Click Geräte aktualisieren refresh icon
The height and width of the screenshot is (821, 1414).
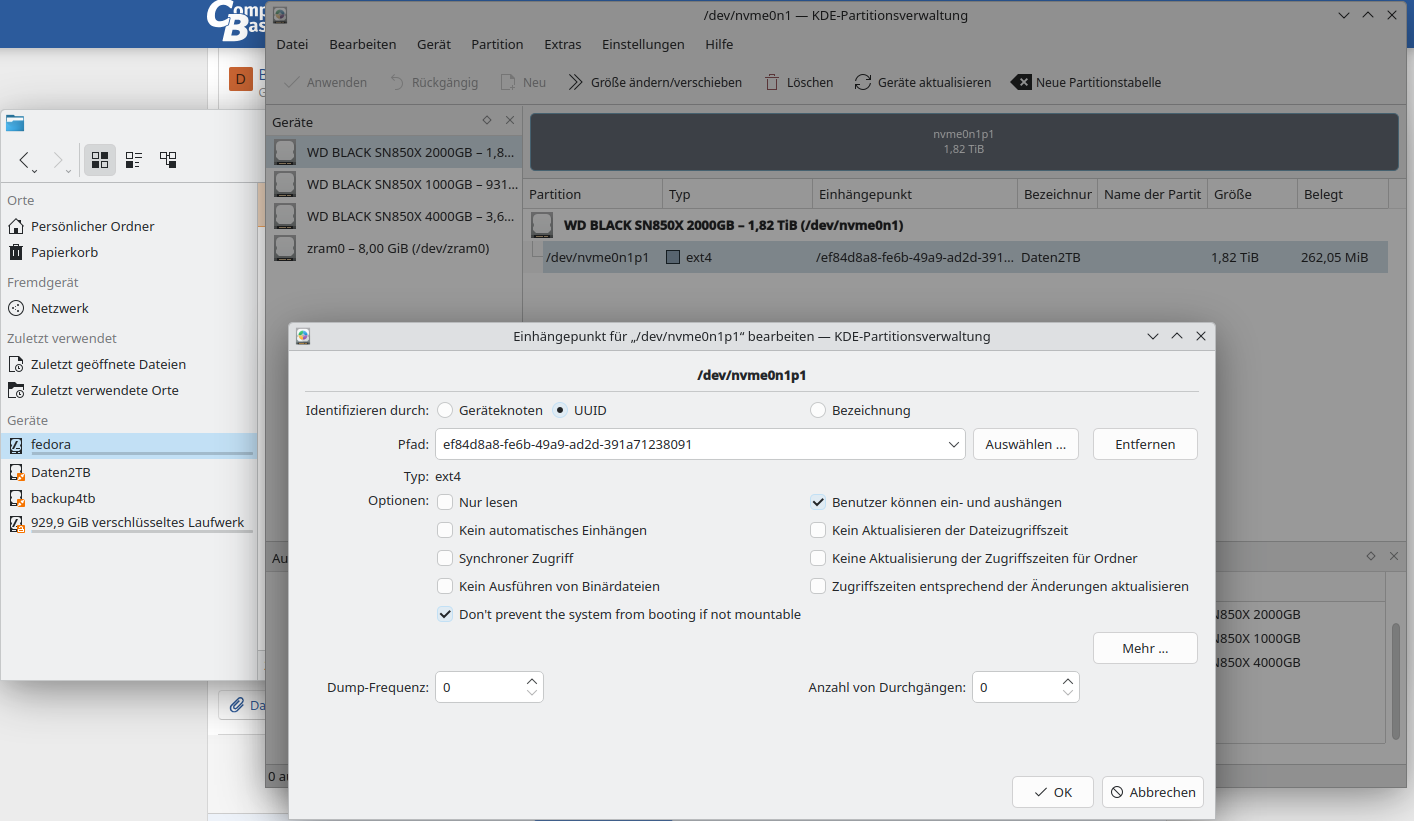(863, 82)
